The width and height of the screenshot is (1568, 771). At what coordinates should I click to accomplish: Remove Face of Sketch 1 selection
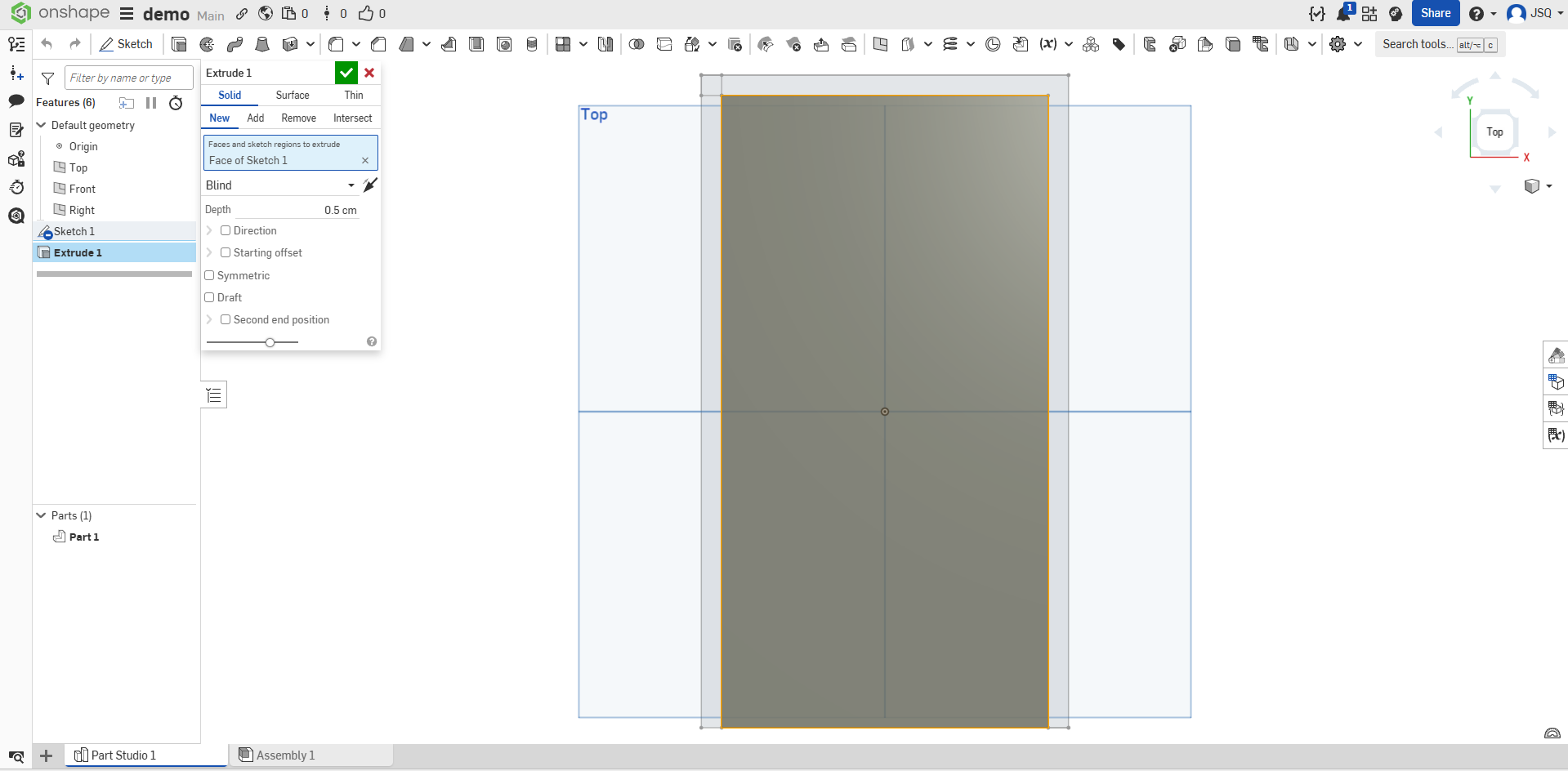[x=365, y=161]
